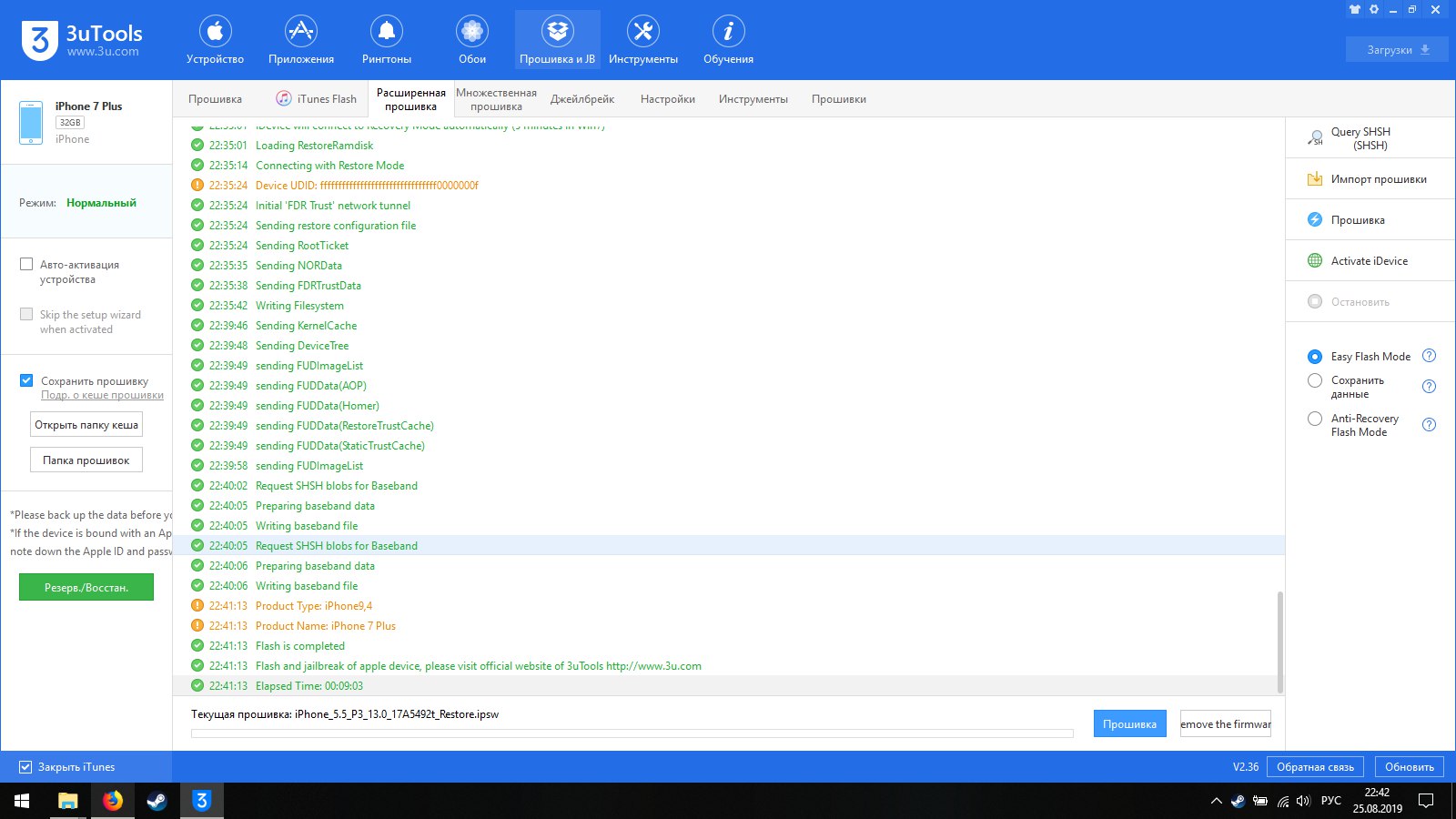Click Обратная связь feedback button
This screenshot has height=819, width=1456.
click(1315, 767)
